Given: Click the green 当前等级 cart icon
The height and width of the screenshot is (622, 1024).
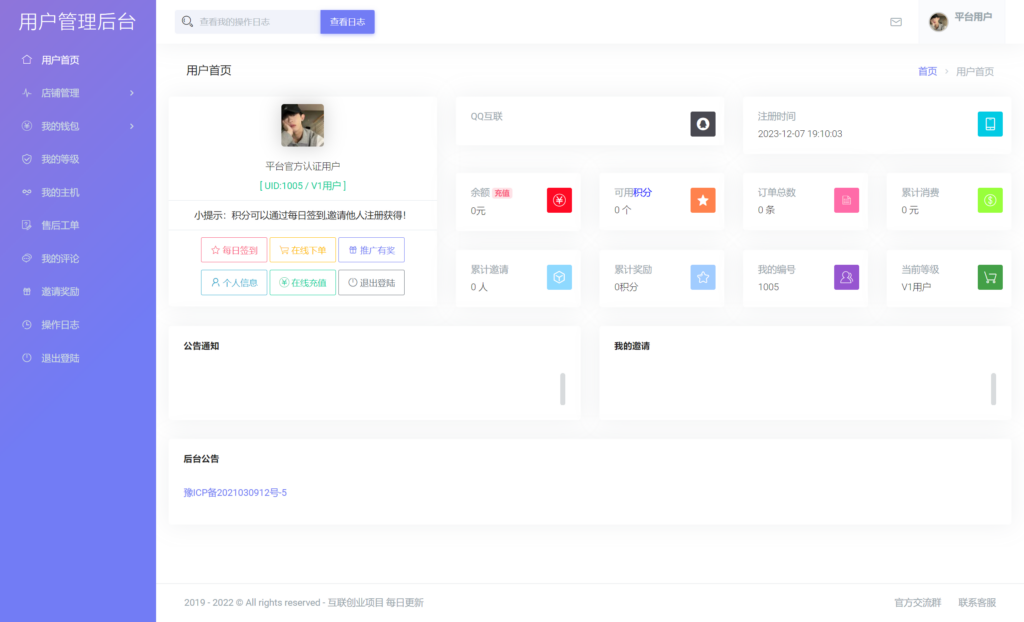Looking at the screenshot, I should (x=990, y=277).
